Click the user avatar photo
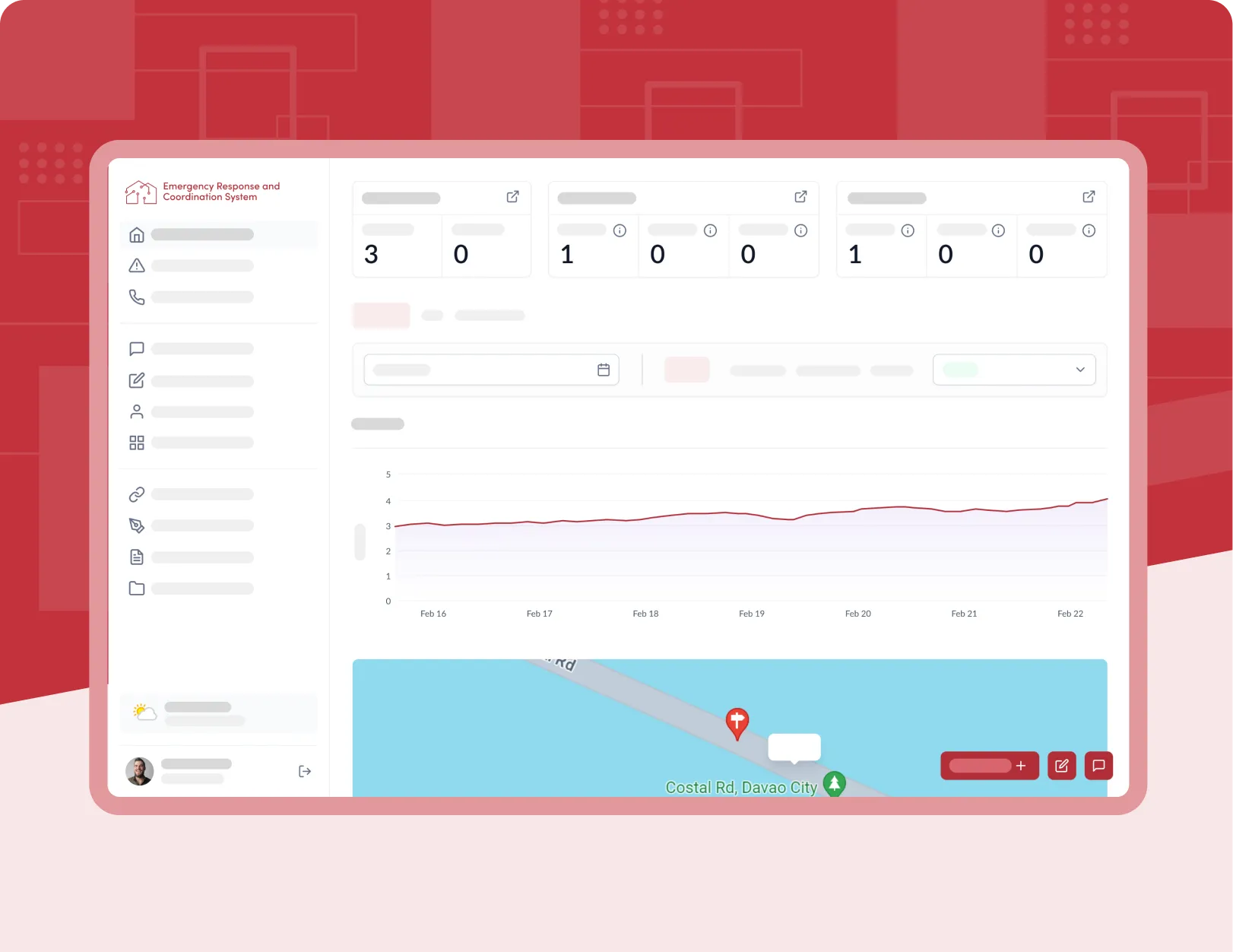 pos(140,771)
